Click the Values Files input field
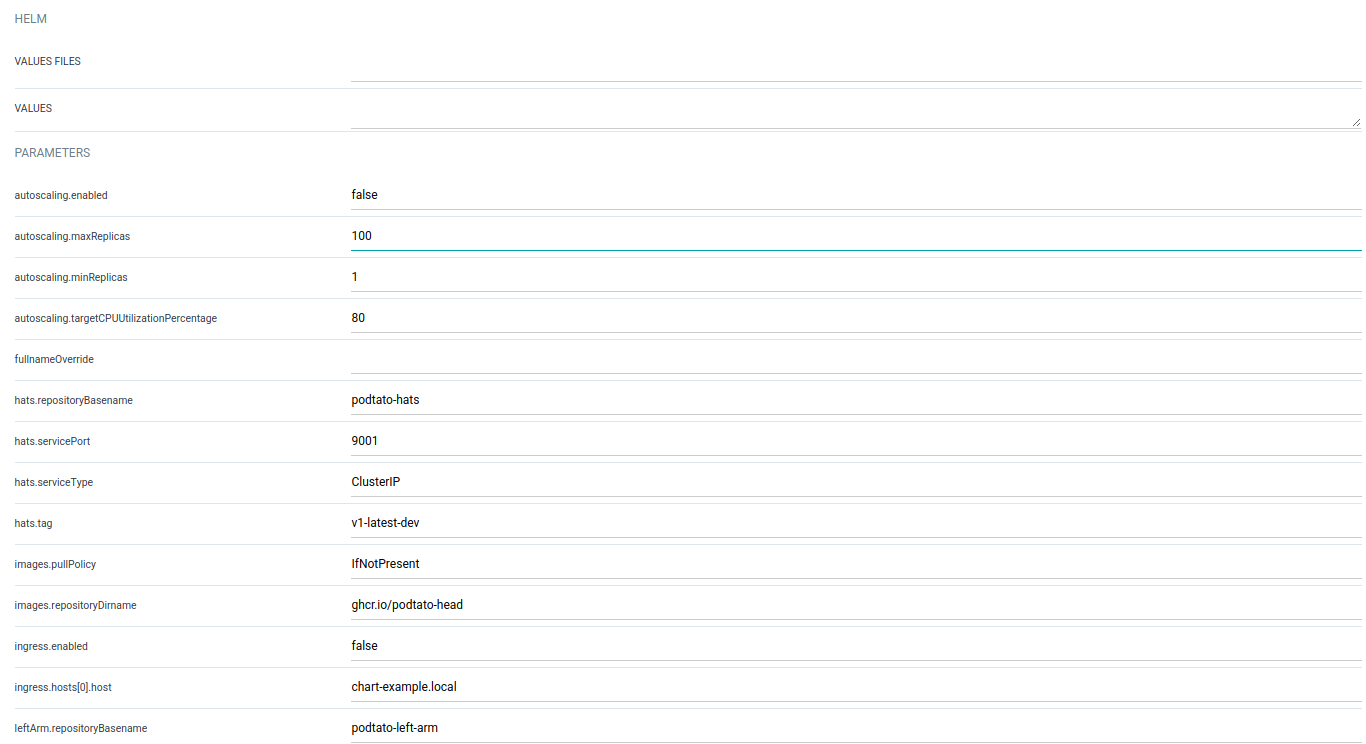 855,65
